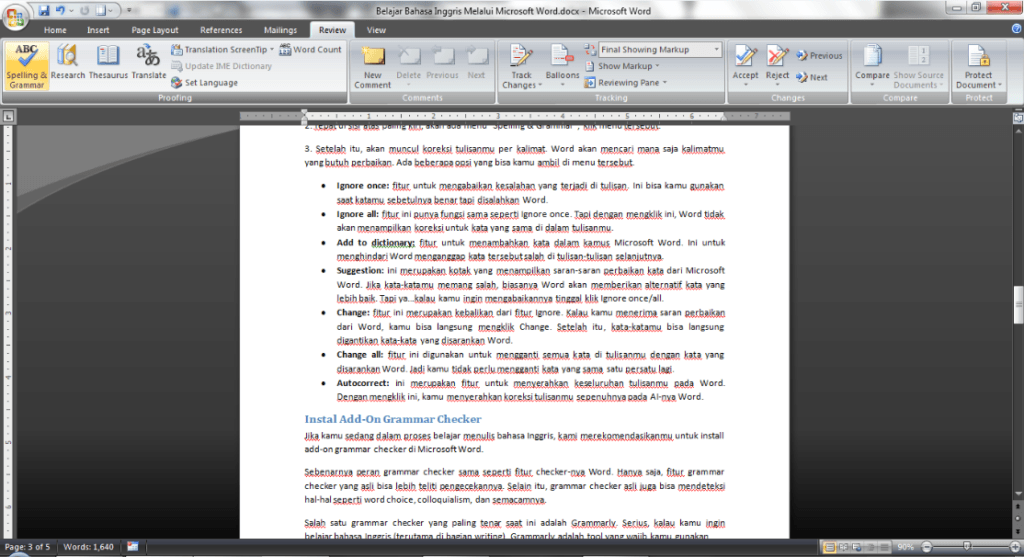Go to Previous comment
The height and width of the screenshot is (557, 1024).
click(x=442, y=64)
